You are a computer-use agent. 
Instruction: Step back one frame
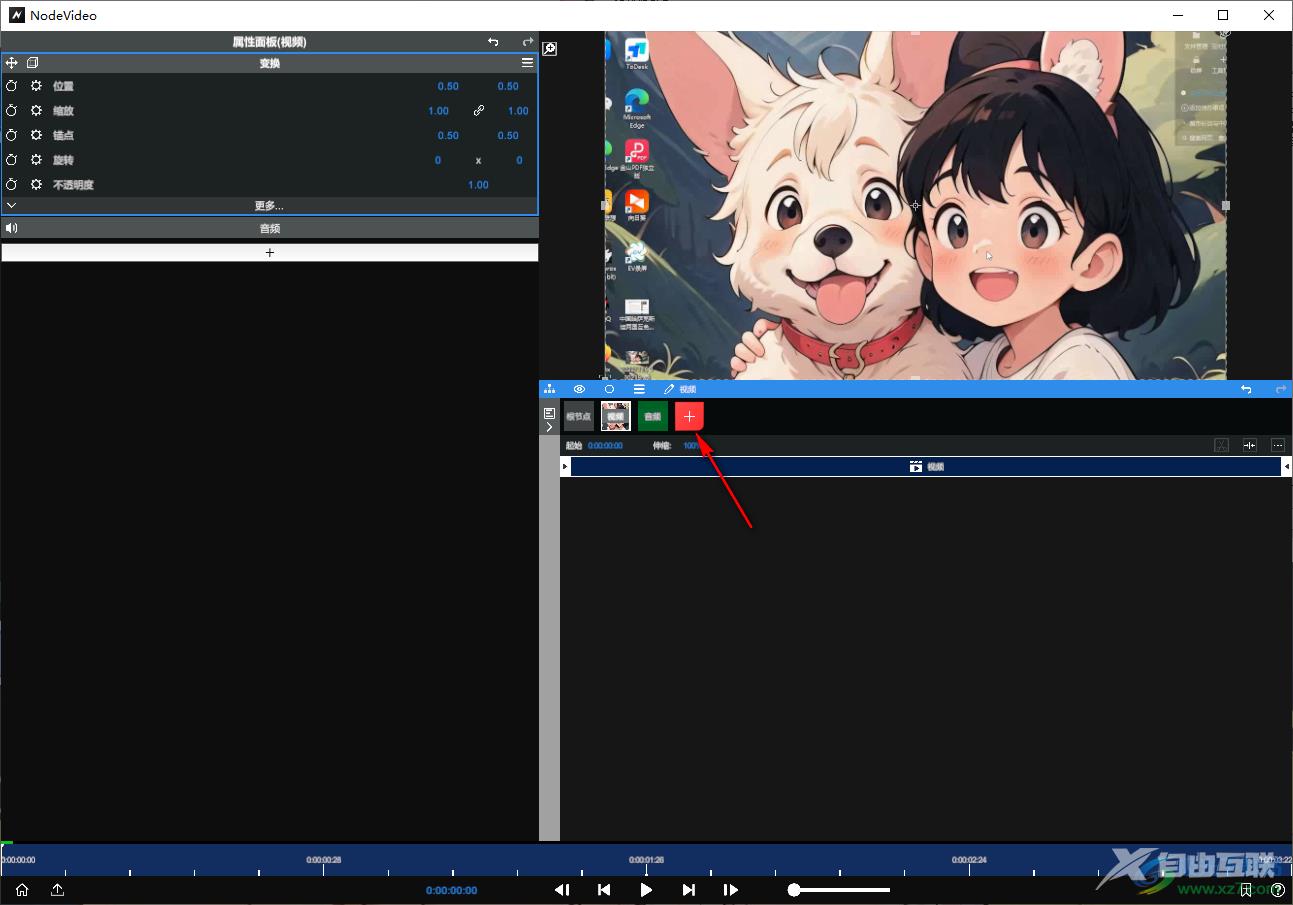(562, 890)
